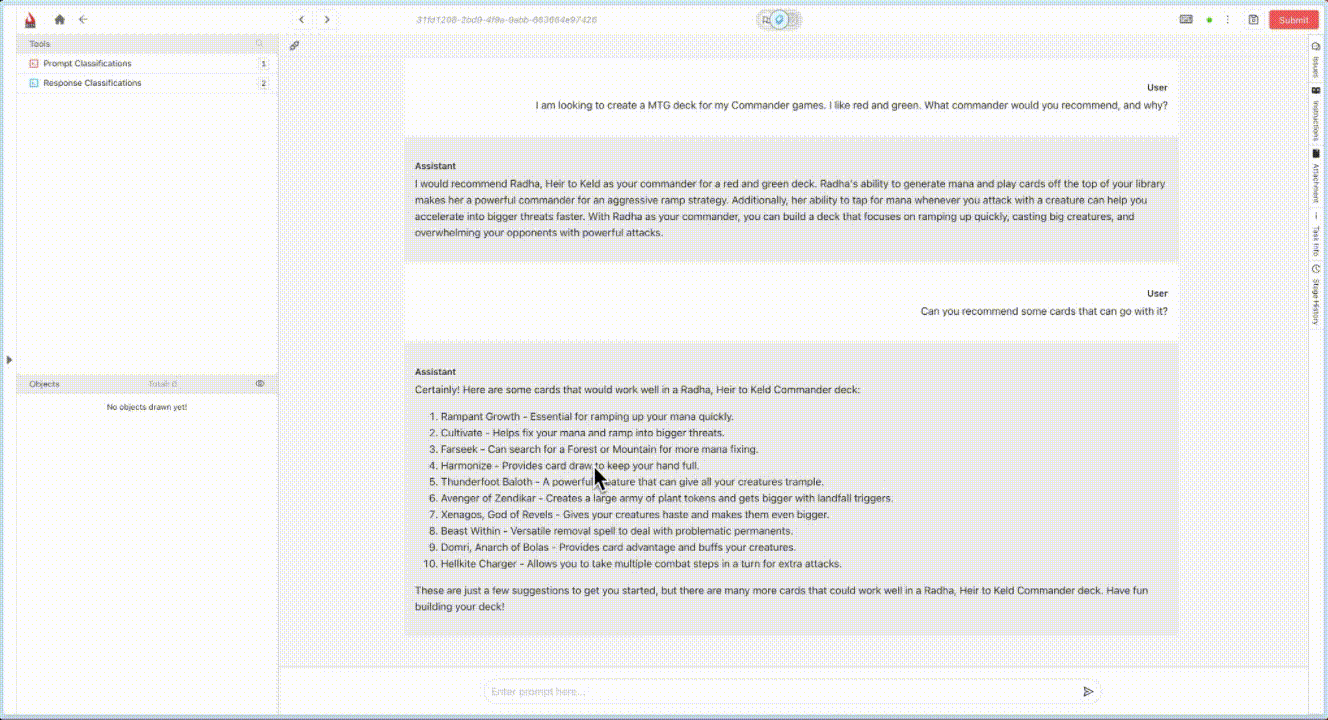
Task: Click list item 'Xenagos, God of Revels'
Action: pos(635,515)
